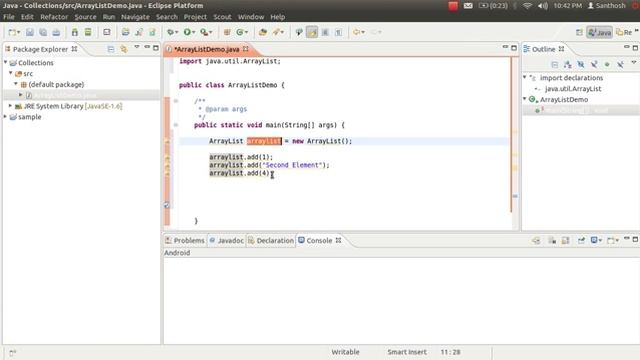
Task: Open Outline view menu arrow
Action: click(x=634, y=63)
